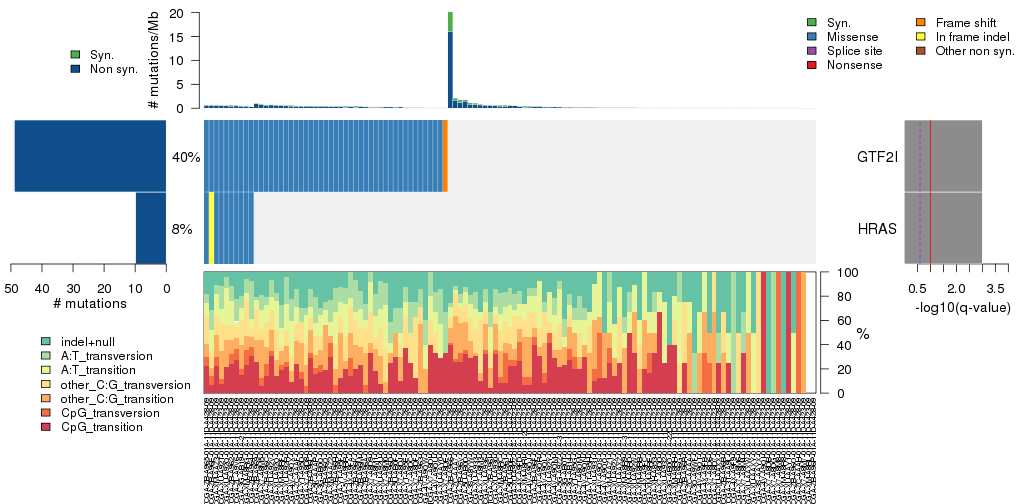Viewport: 1020px width, 504px height.
Task: Click the tallest bar in mutations/Mb chart
Action: [450, 60]
